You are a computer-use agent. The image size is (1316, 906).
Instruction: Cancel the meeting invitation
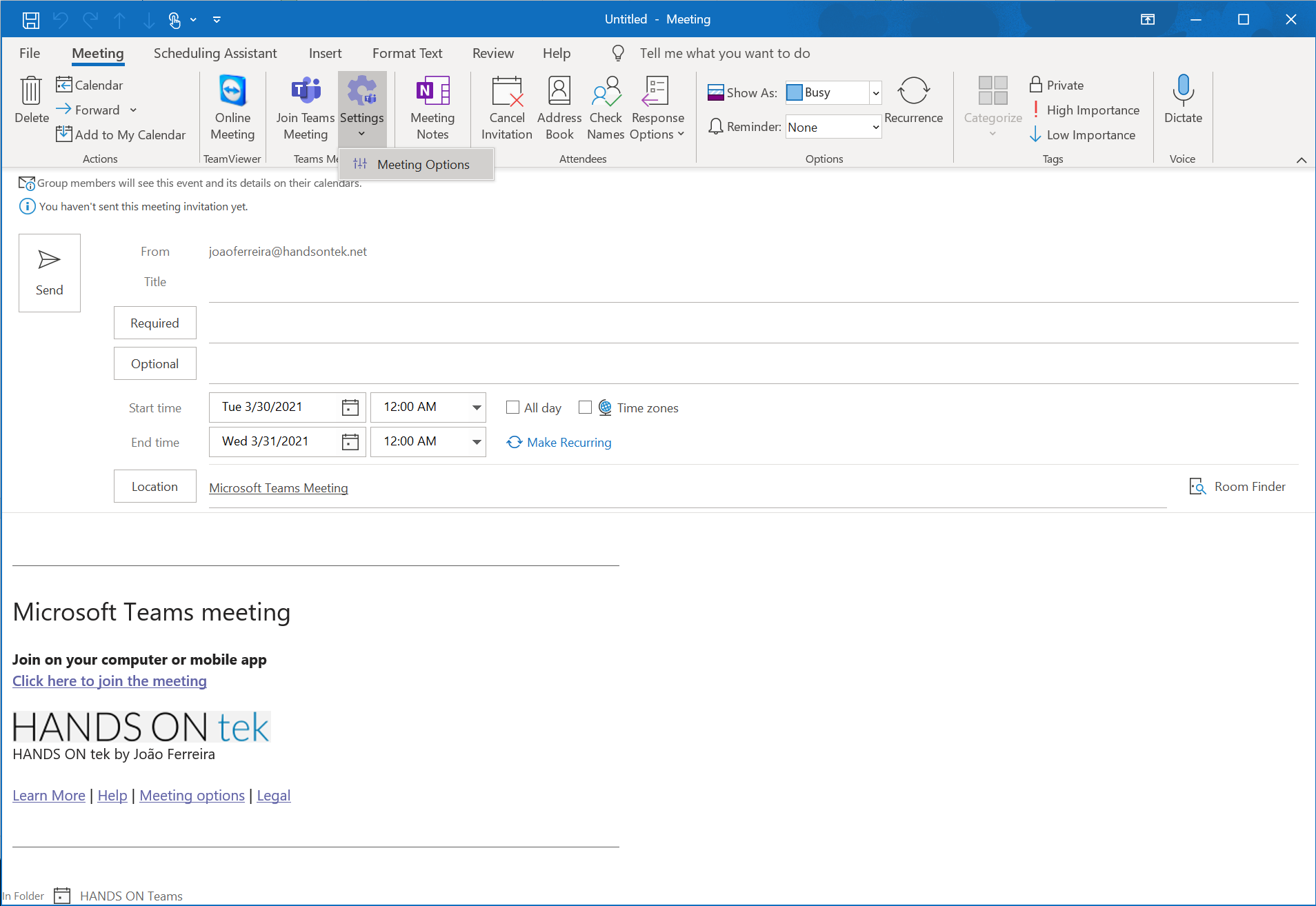pos(506,107)
